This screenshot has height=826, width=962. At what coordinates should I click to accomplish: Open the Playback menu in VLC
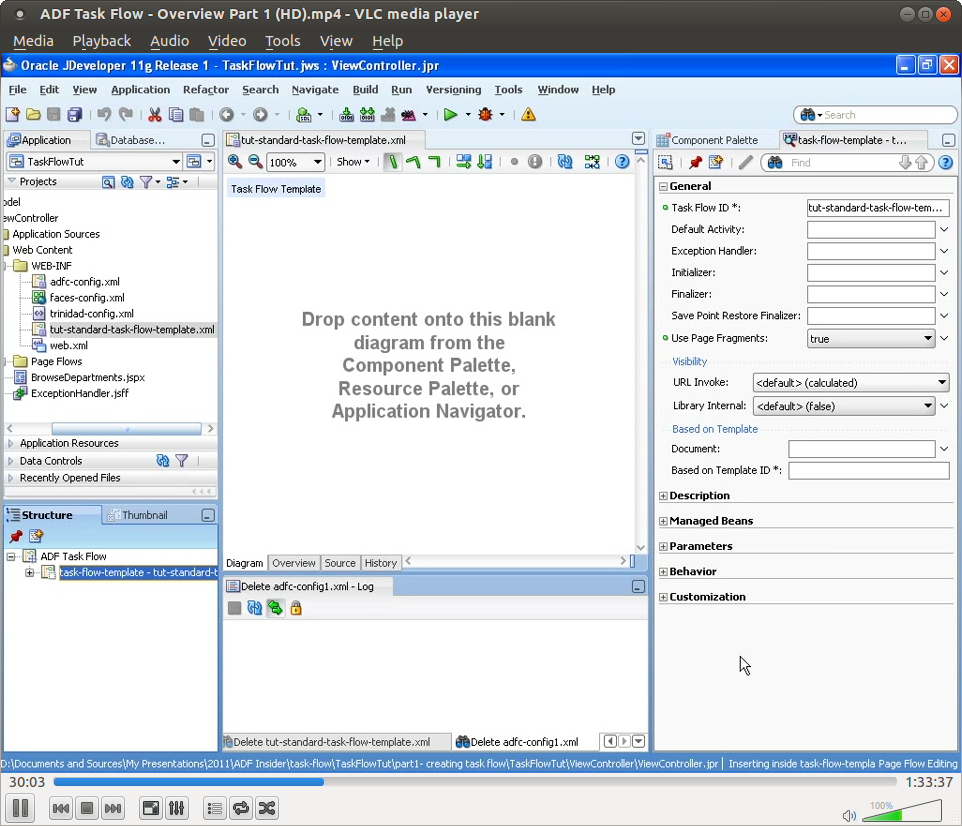click(x=101, y=41)
